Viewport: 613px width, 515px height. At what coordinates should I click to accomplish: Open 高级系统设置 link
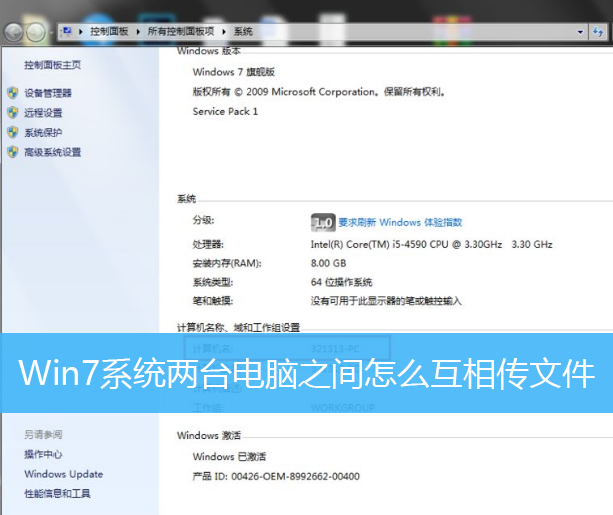click(53, 152)
